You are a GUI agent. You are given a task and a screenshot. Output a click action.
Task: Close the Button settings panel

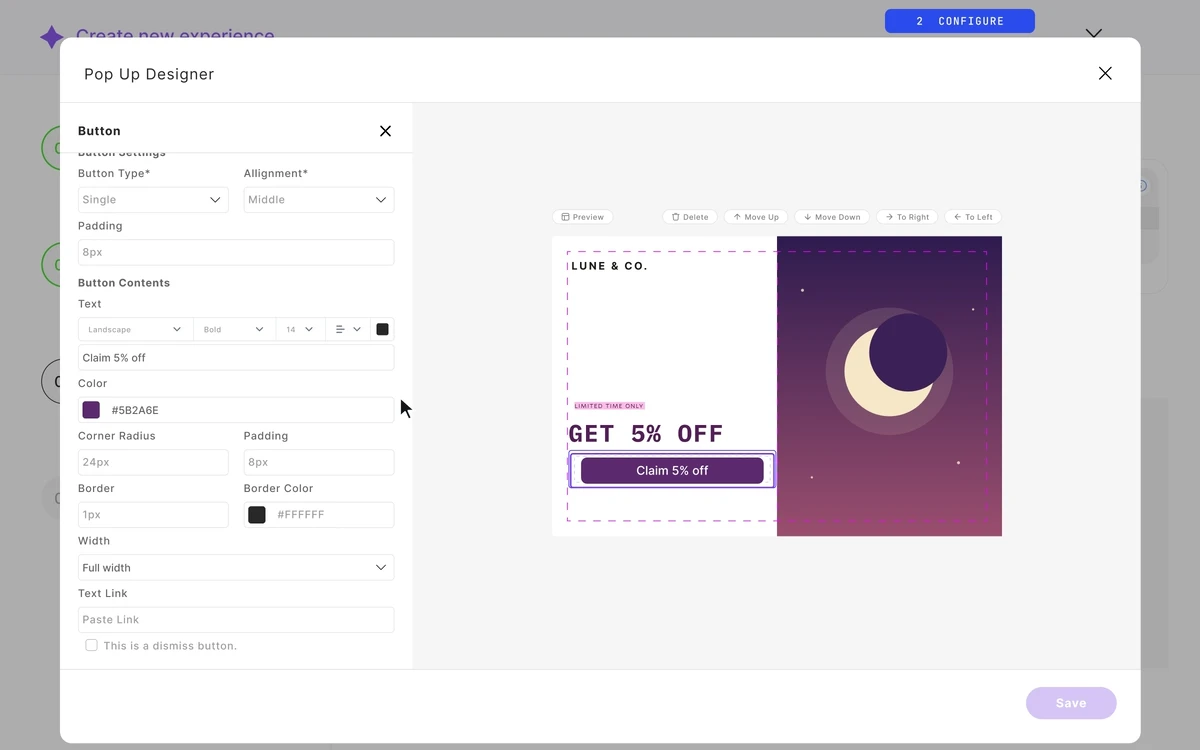point(385,131)
